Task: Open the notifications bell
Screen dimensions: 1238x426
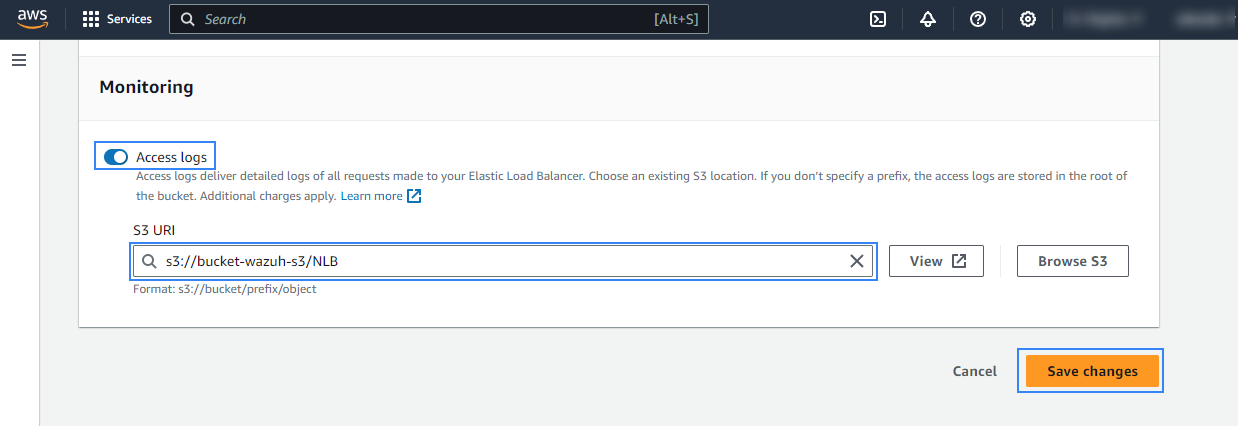Action: 928,19
